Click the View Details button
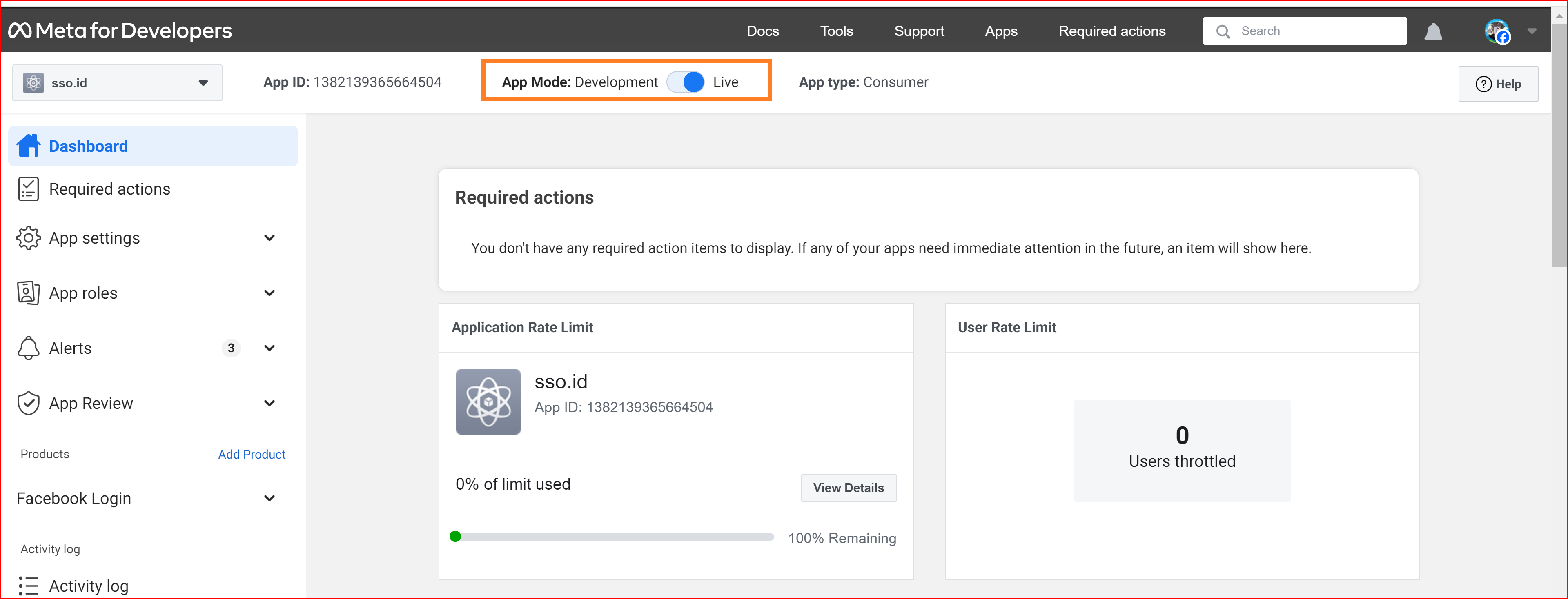This screenshot has height=599, width=1568. tap(848, 488)
